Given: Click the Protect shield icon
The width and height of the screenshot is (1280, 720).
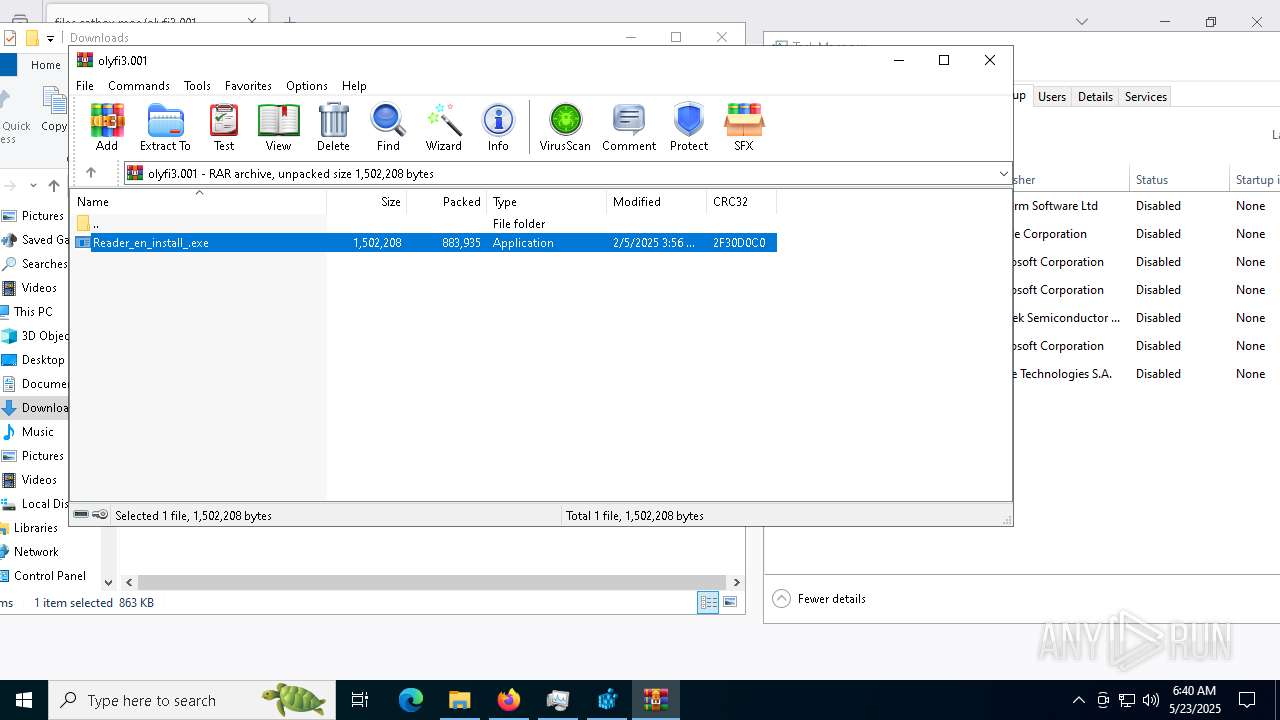Looking at the screenshot, I should click(x=689, y=127).
